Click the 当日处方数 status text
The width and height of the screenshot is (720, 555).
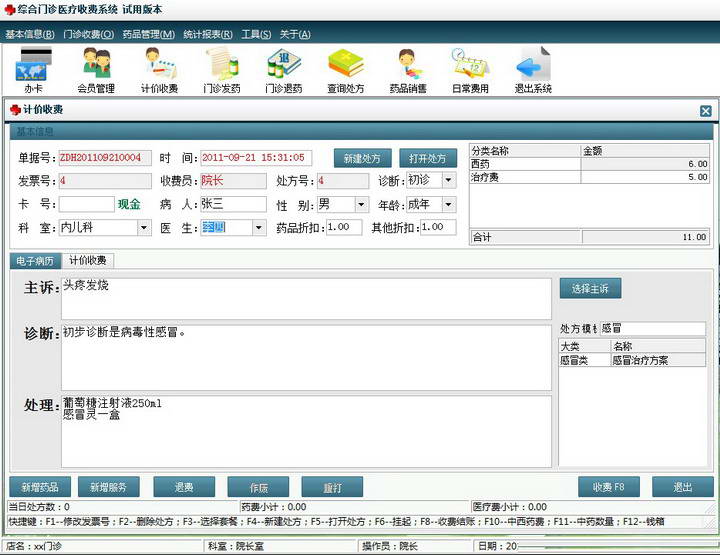coord(39,507)
